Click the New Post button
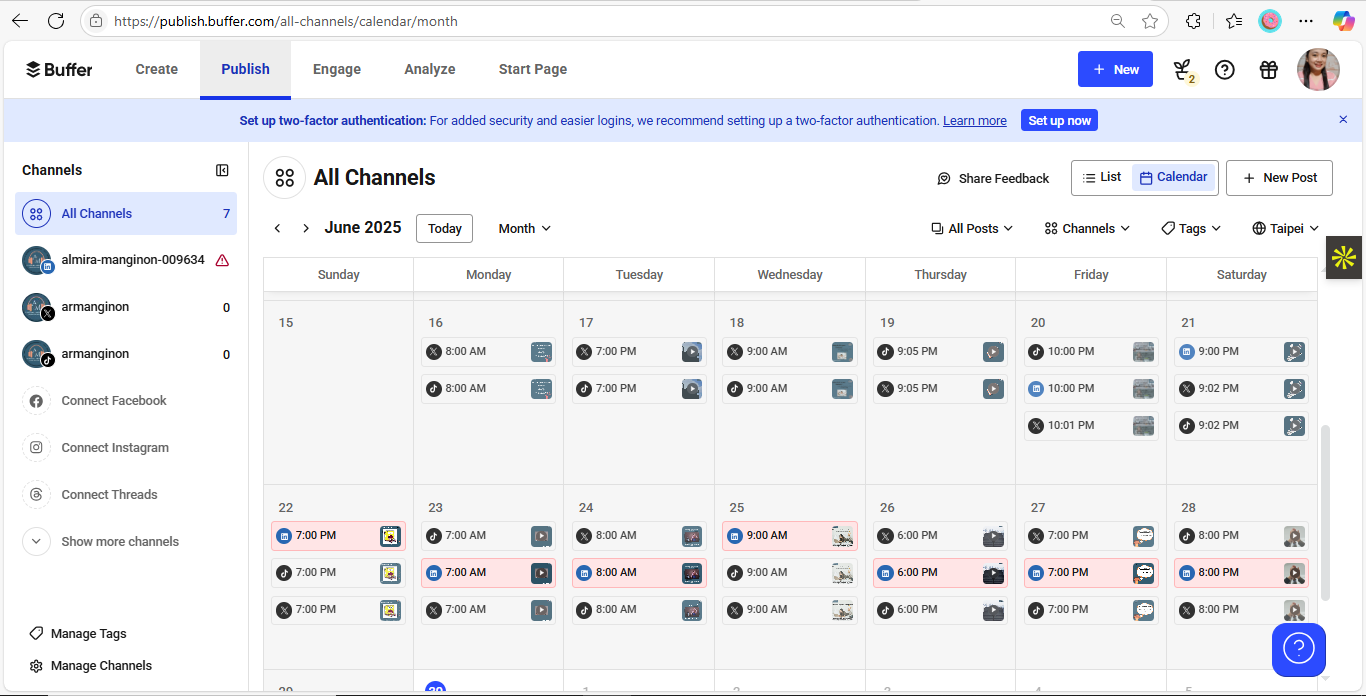This screenshot has width=1366, height=696. coord(1279,177)
